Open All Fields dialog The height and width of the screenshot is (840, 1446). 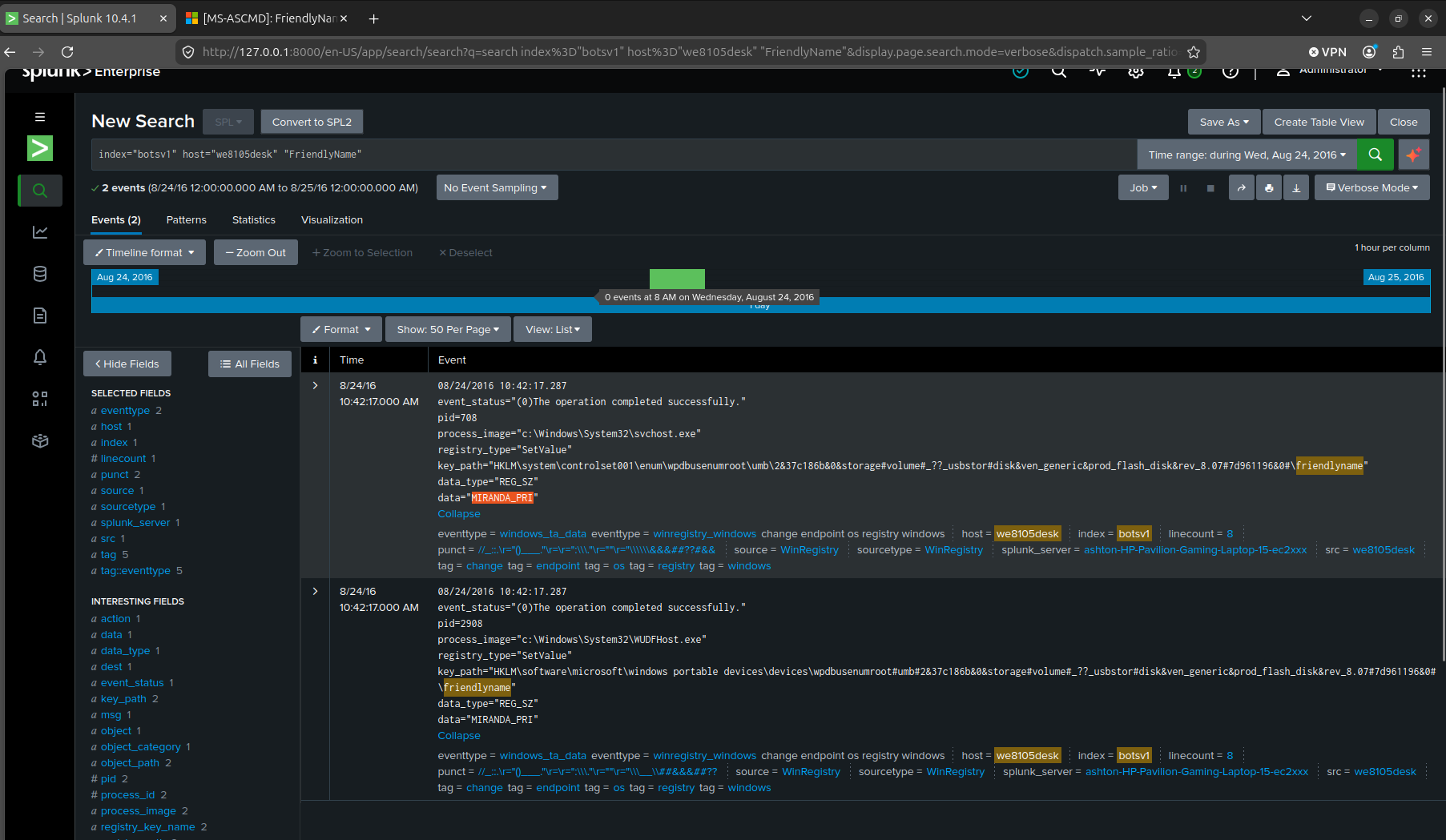tap(250, 364)
